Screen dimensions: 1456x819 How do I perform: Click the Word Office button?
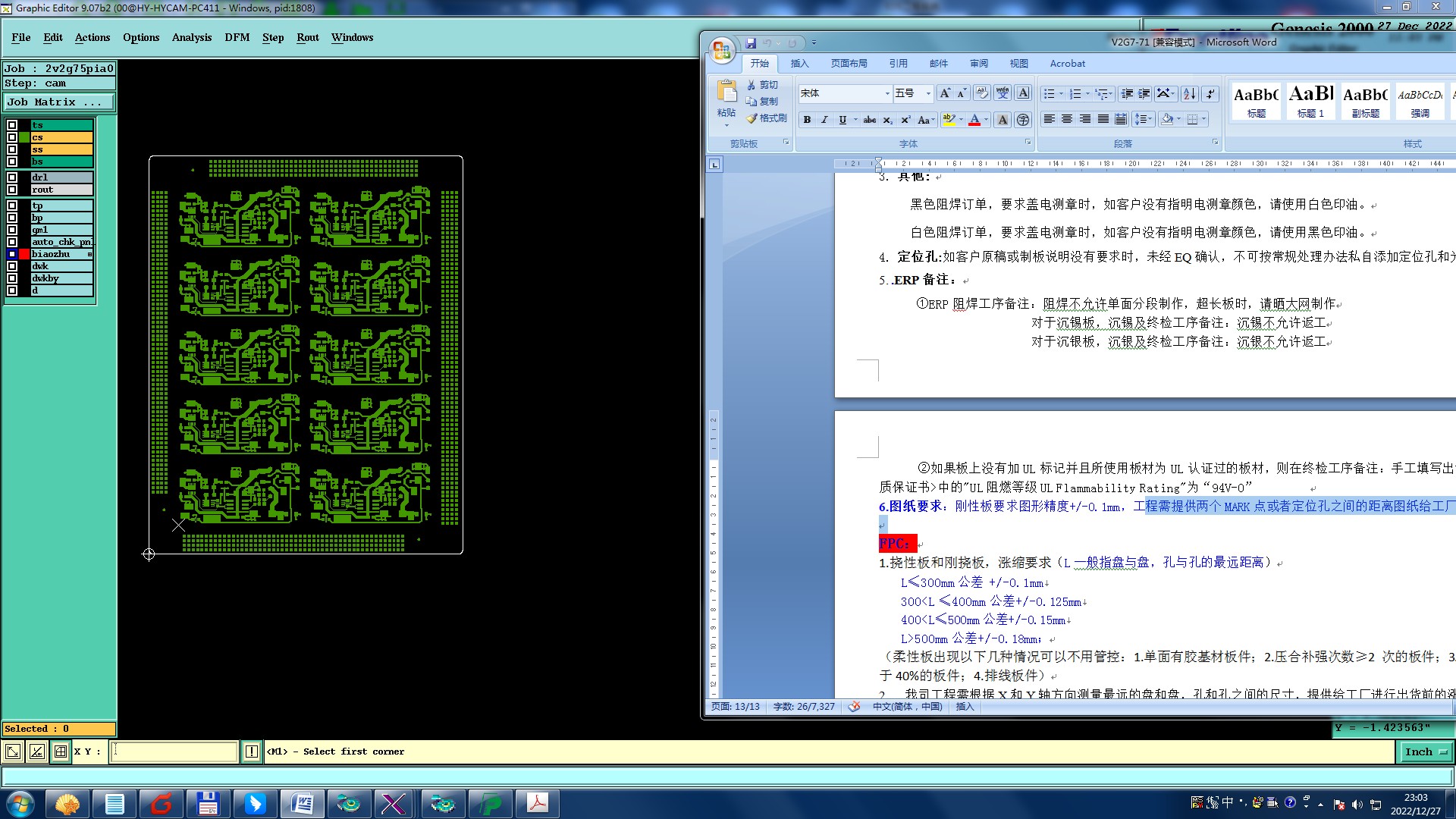click(722, 51)
